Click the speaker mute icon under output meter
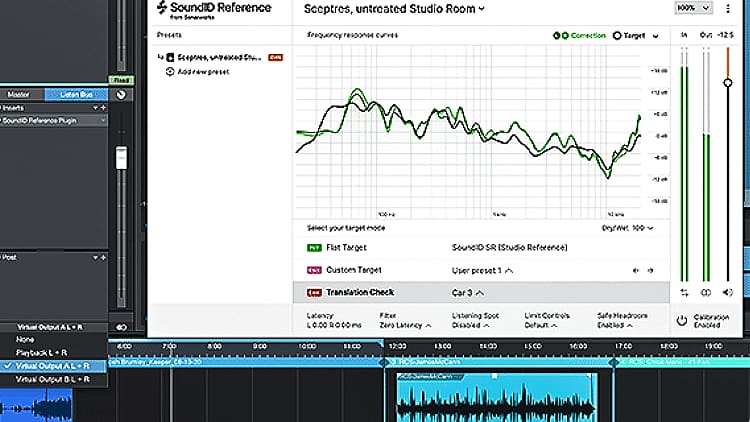Viewport: 750px width, 422px height. 728,292
